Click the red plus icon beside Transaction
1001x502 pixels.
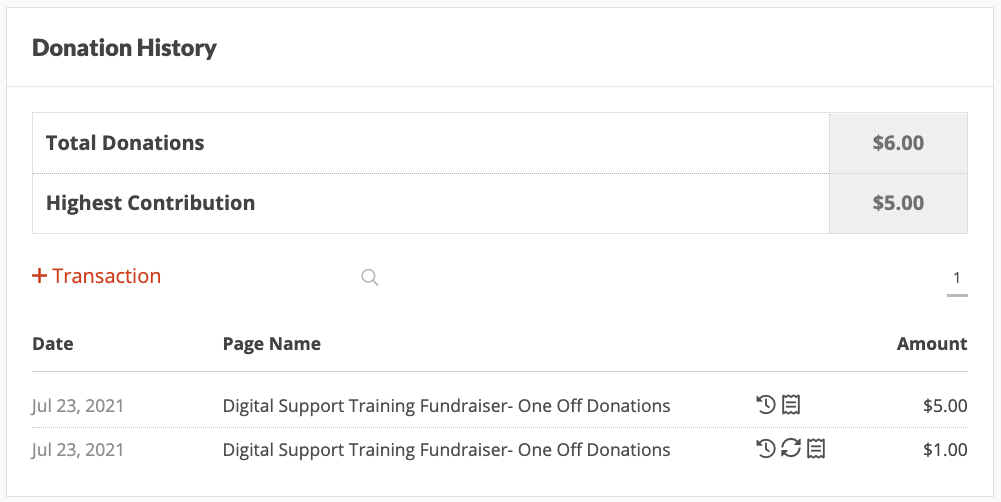(x=40, y=276)
